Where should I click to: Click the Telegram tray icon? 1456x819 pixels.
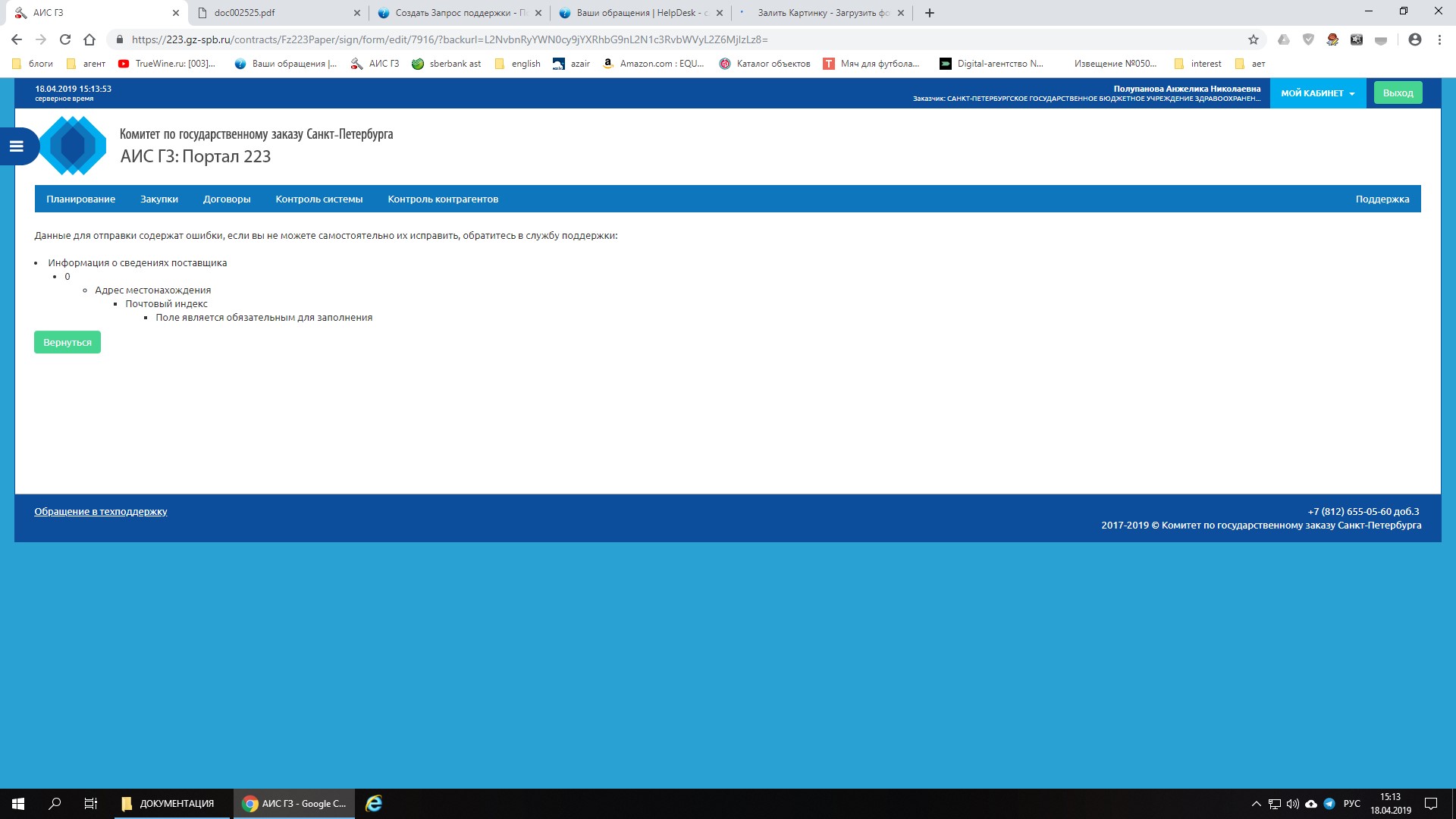pyautogui.click(x=1329, y=804)
